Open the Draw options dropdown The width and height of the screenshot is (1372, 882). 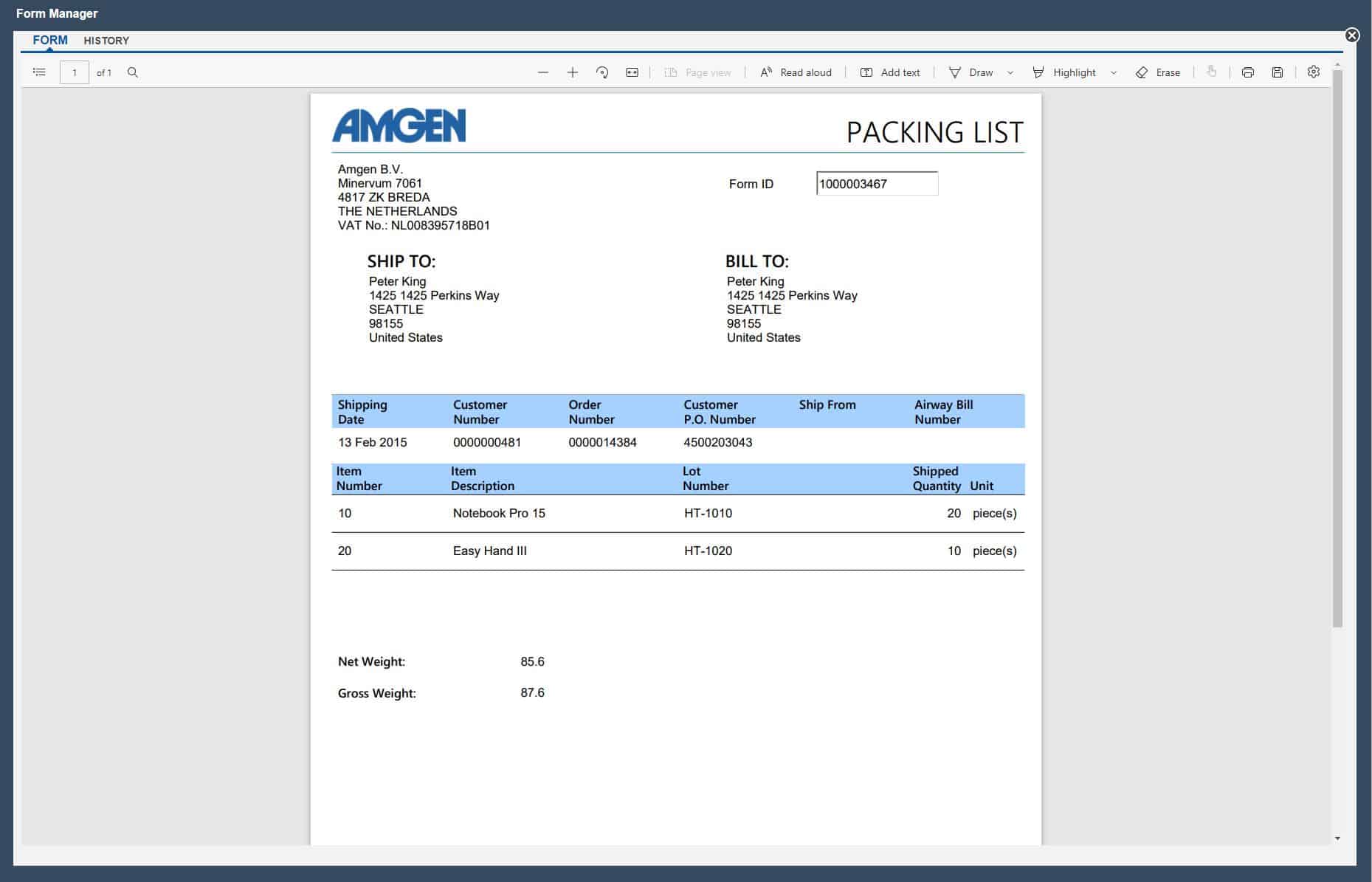[1010, 72]
